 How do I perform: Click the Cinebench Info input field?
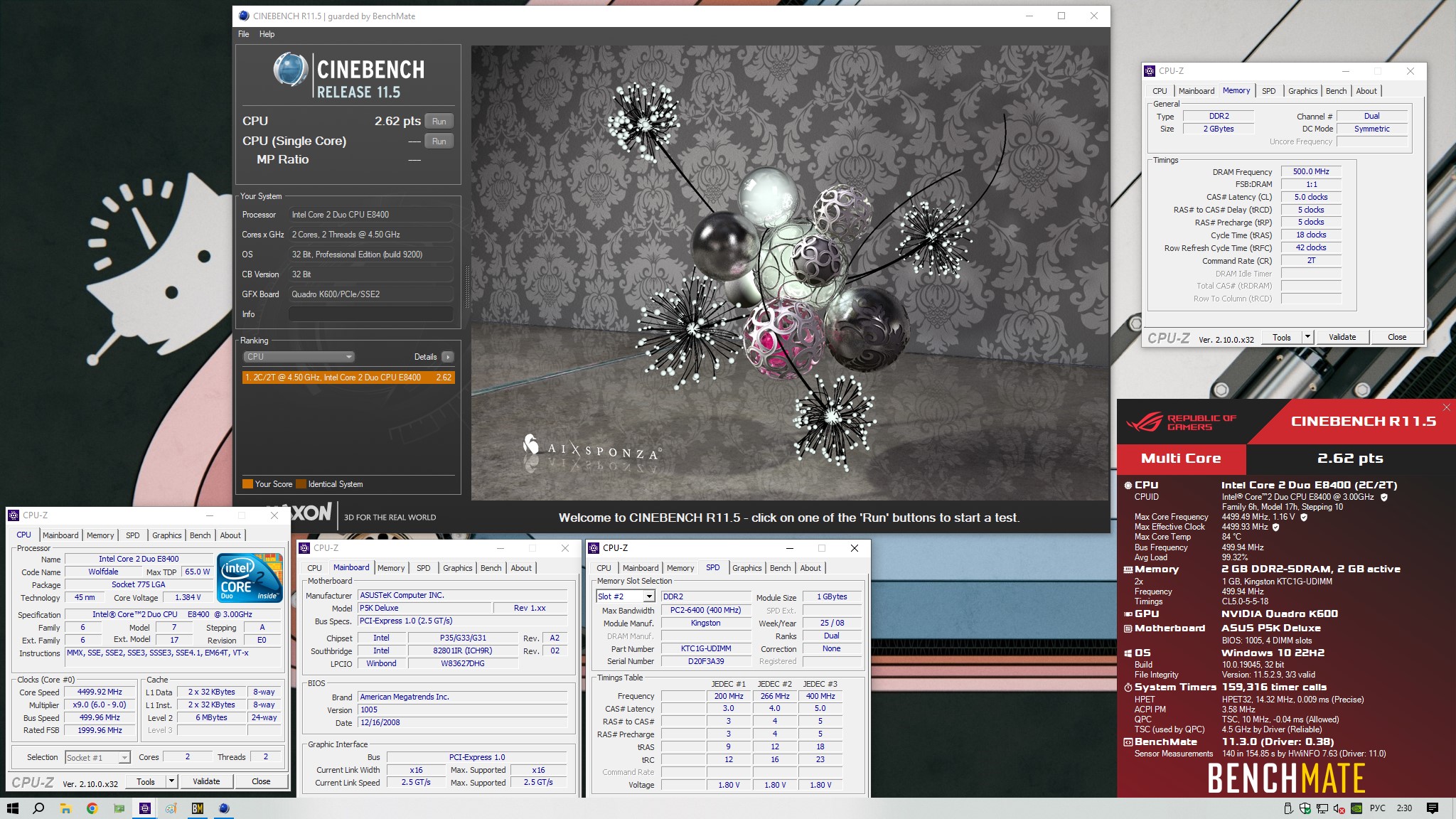point(371,314)
